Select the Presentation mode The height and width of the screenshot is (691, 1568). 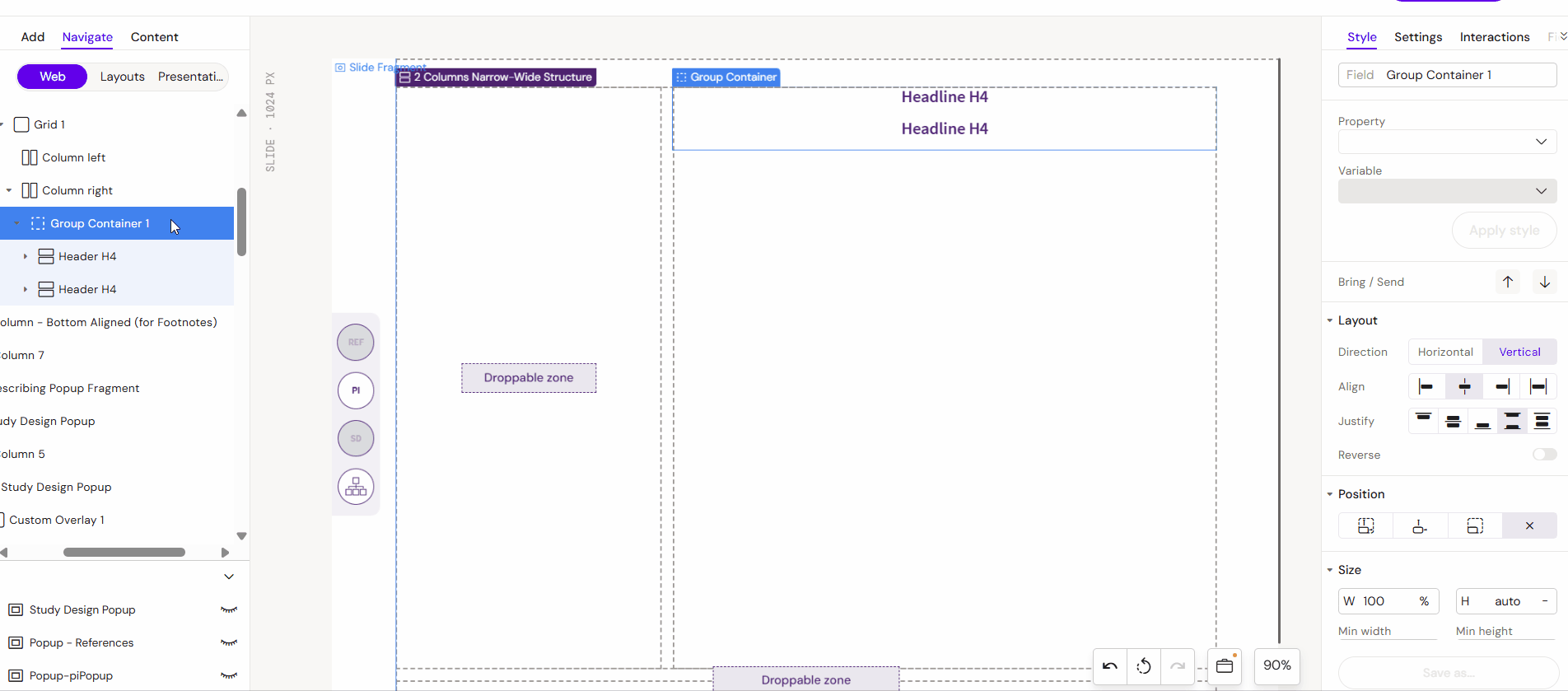coord(190,77)
